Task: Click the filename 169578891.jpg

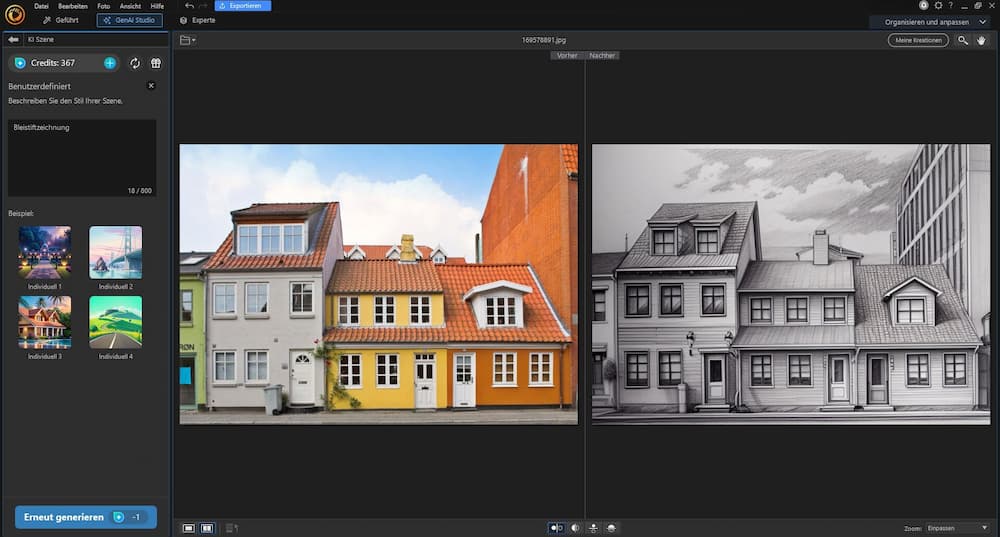Action: click(x=543, y=40)
